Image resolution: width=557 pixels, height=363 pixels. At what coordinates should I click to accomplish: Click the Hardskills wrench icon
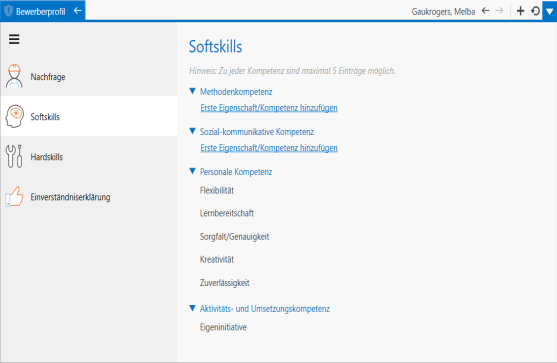click(x=14, y=156)
